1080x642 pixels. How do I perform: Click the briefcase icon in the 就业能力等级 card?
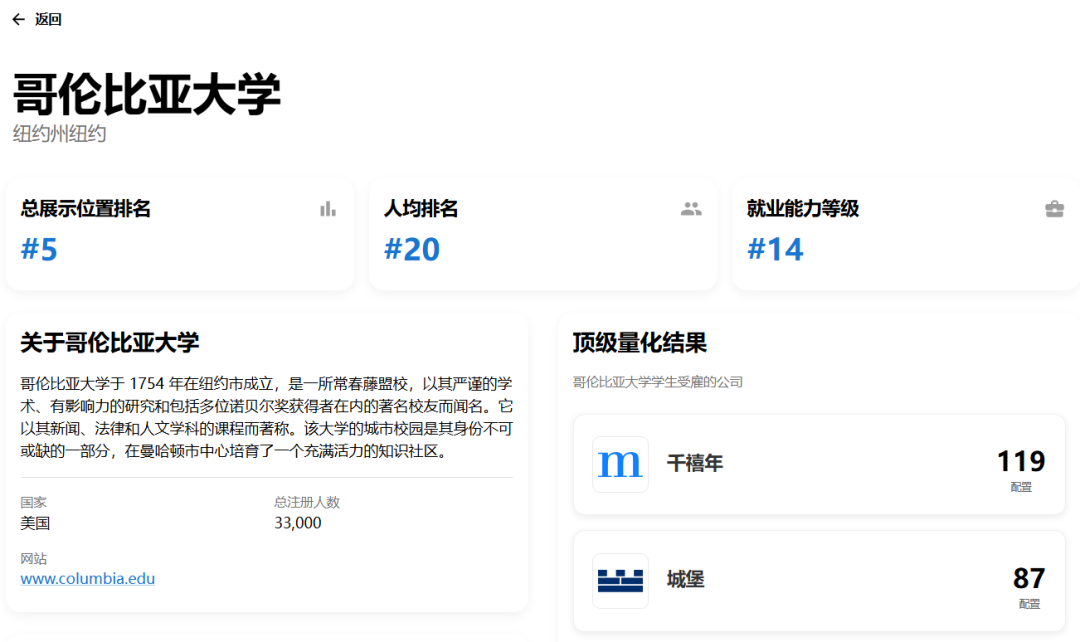click(x=1054, y=209)
